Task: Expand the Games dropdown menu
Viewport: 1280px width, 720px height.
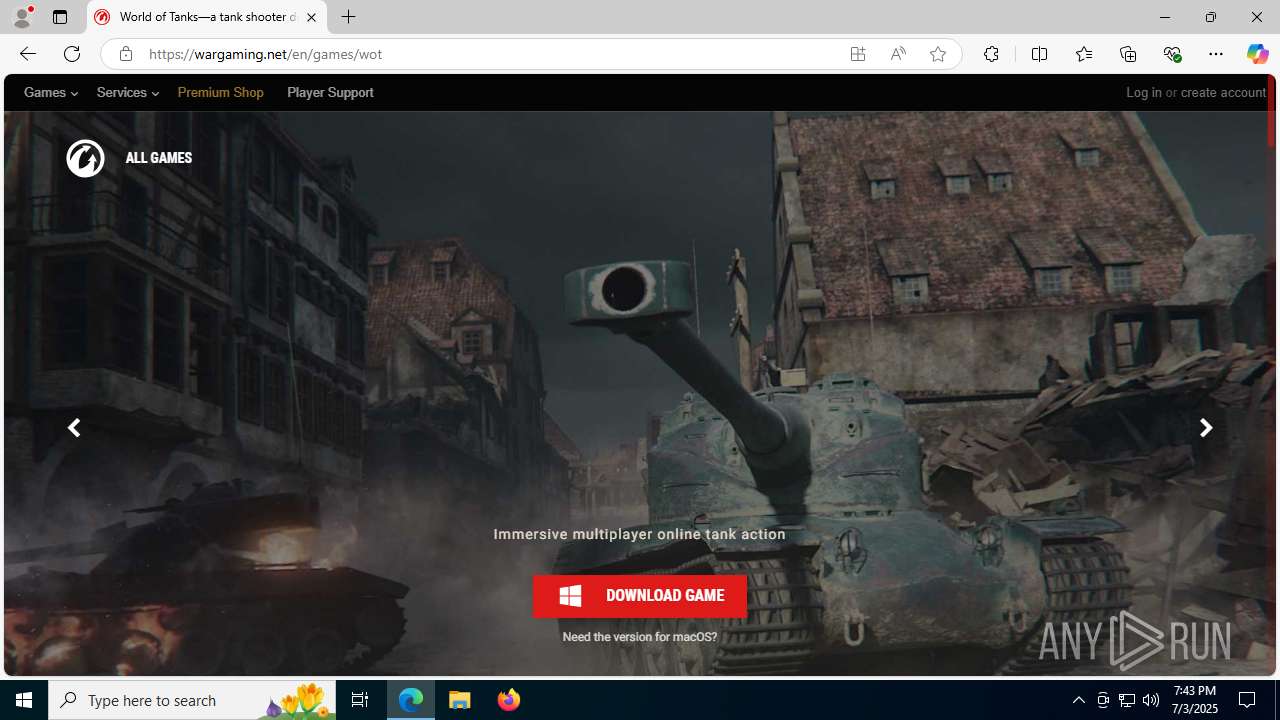Action: (51, 92)
